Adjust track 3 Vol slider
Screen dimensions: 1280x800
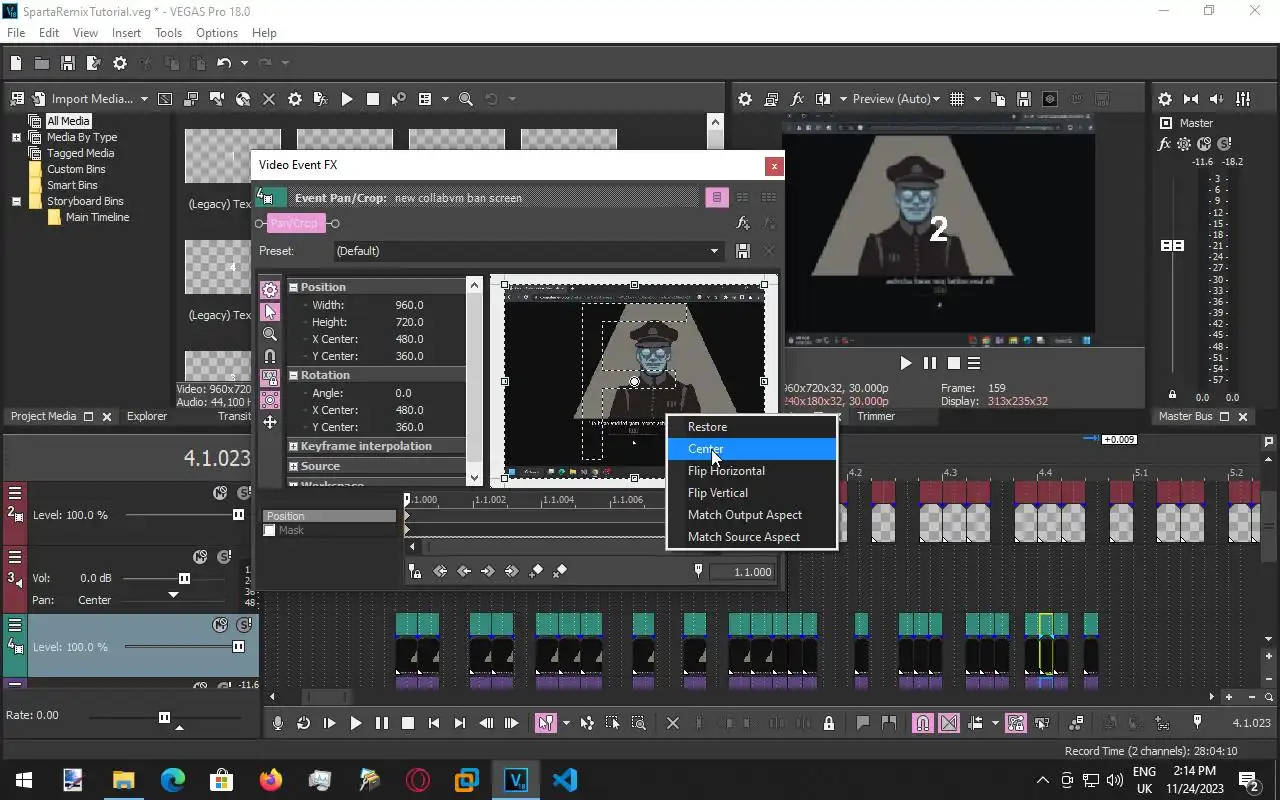184,578
